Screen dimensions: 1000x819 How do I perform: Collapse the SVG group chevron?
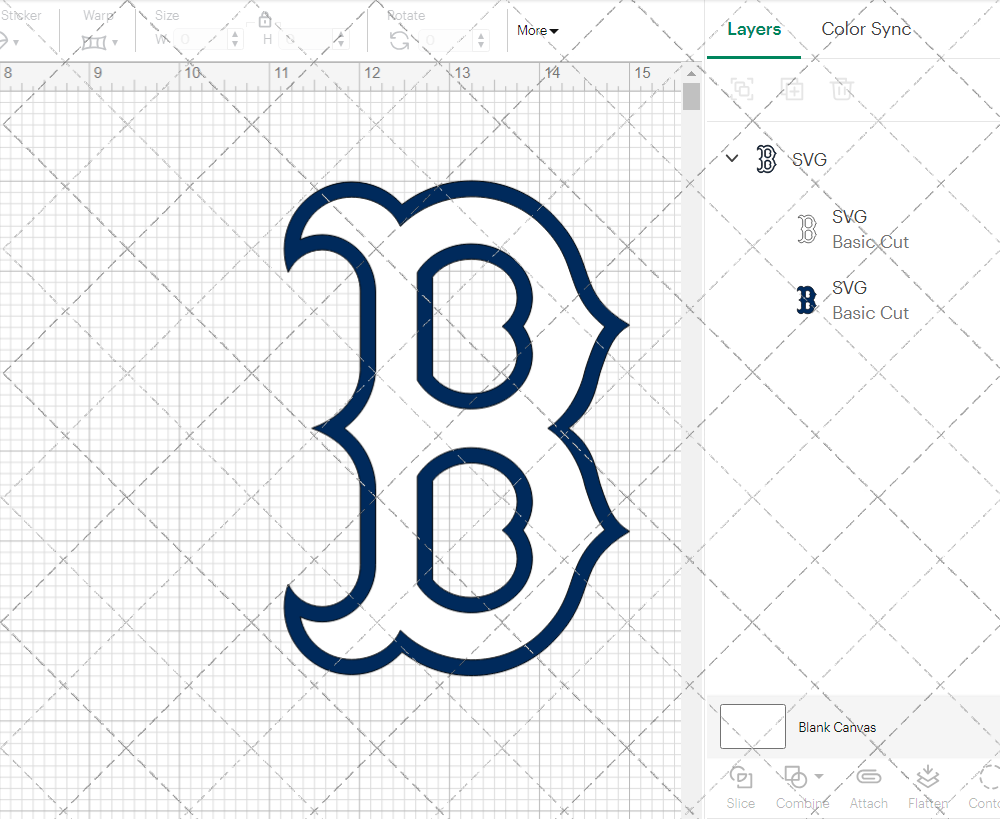[x=732, y=158]
